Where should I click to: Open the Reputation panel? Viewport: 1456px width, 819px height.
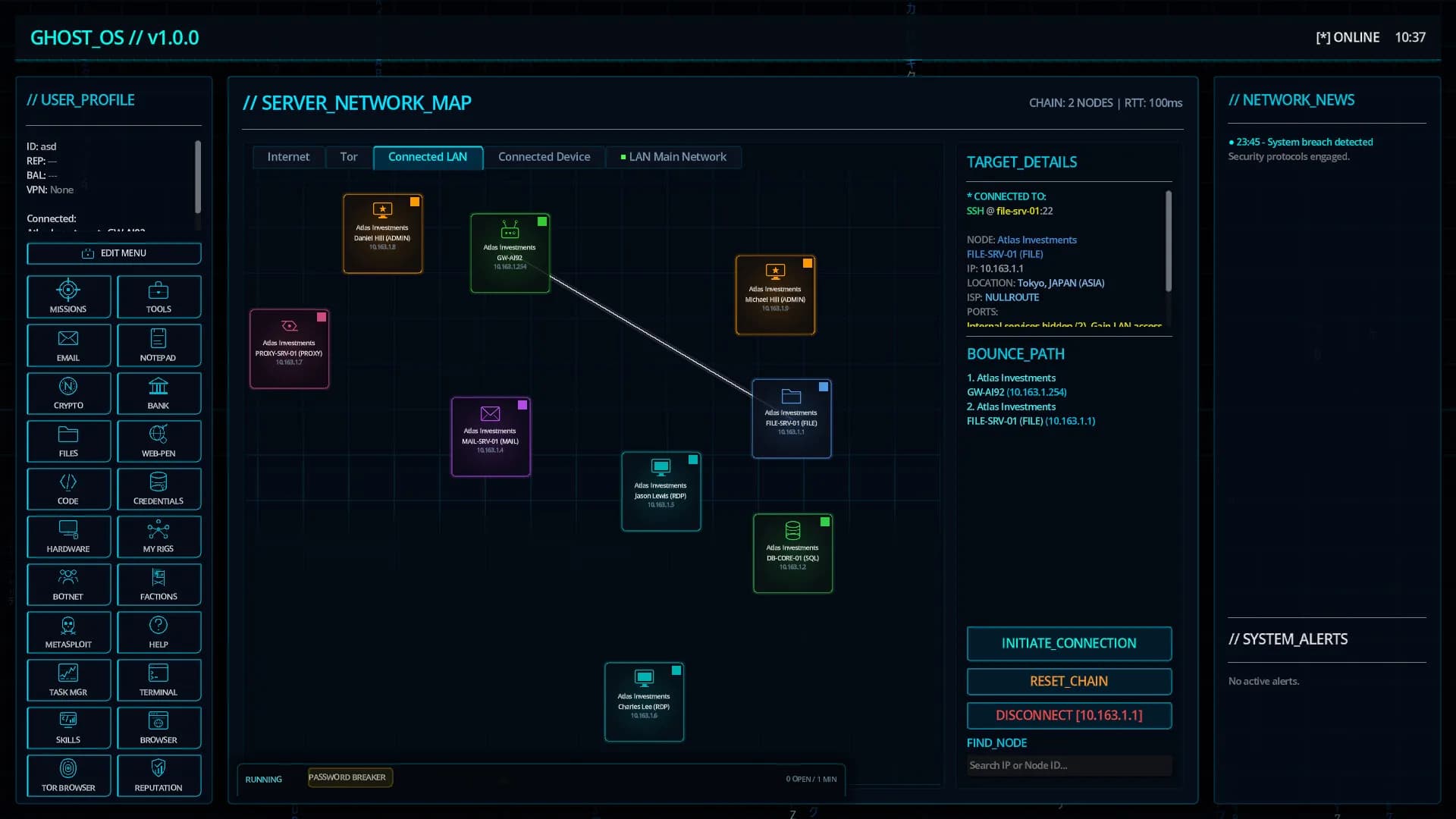(x=158, y=775)
